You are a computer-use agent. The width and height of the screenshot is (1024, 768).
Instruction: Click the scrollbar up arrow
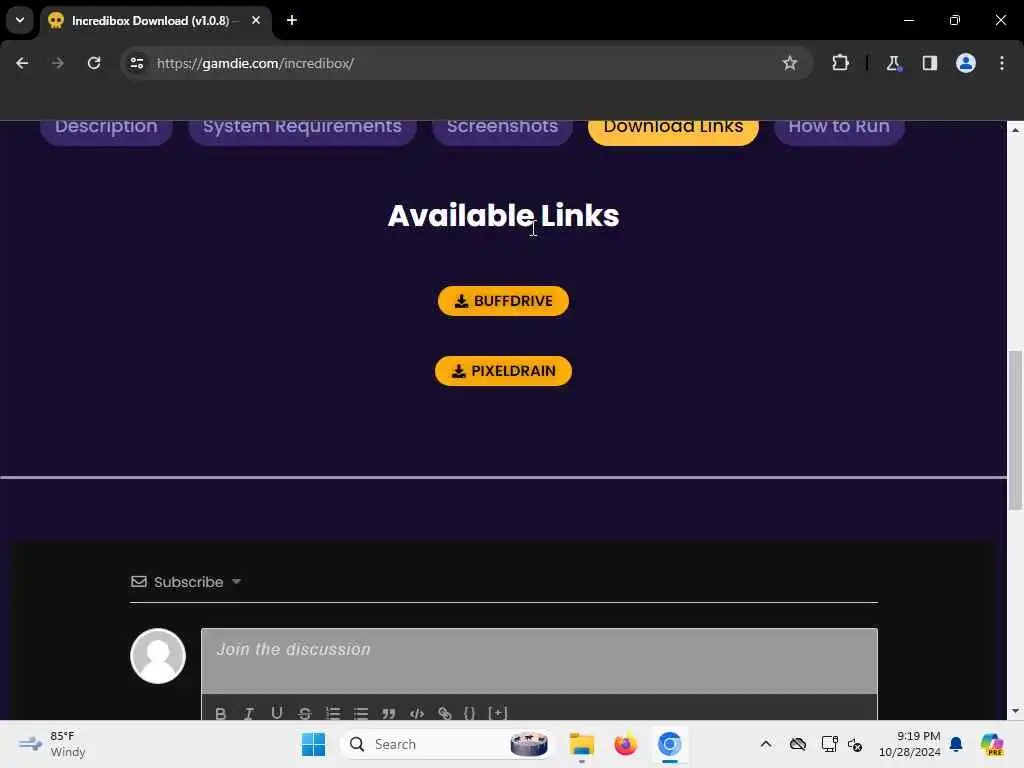point(1015,130)
